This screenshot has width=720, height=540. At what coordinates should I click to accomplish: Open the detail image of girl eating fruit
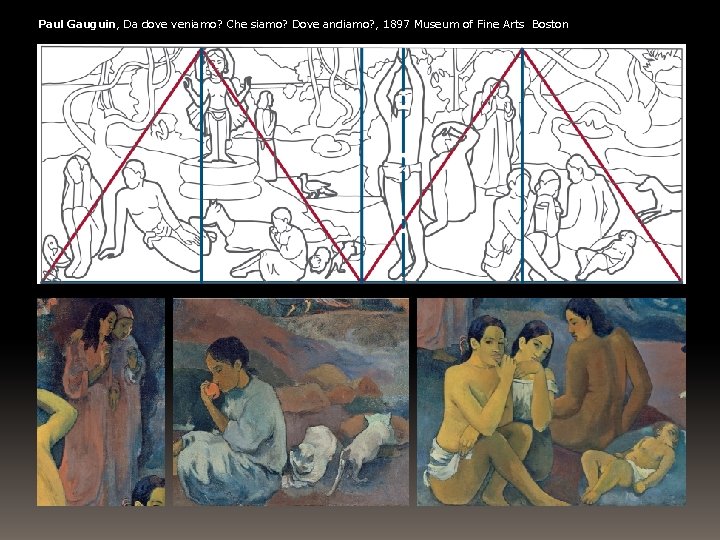[x=291, y=402]
